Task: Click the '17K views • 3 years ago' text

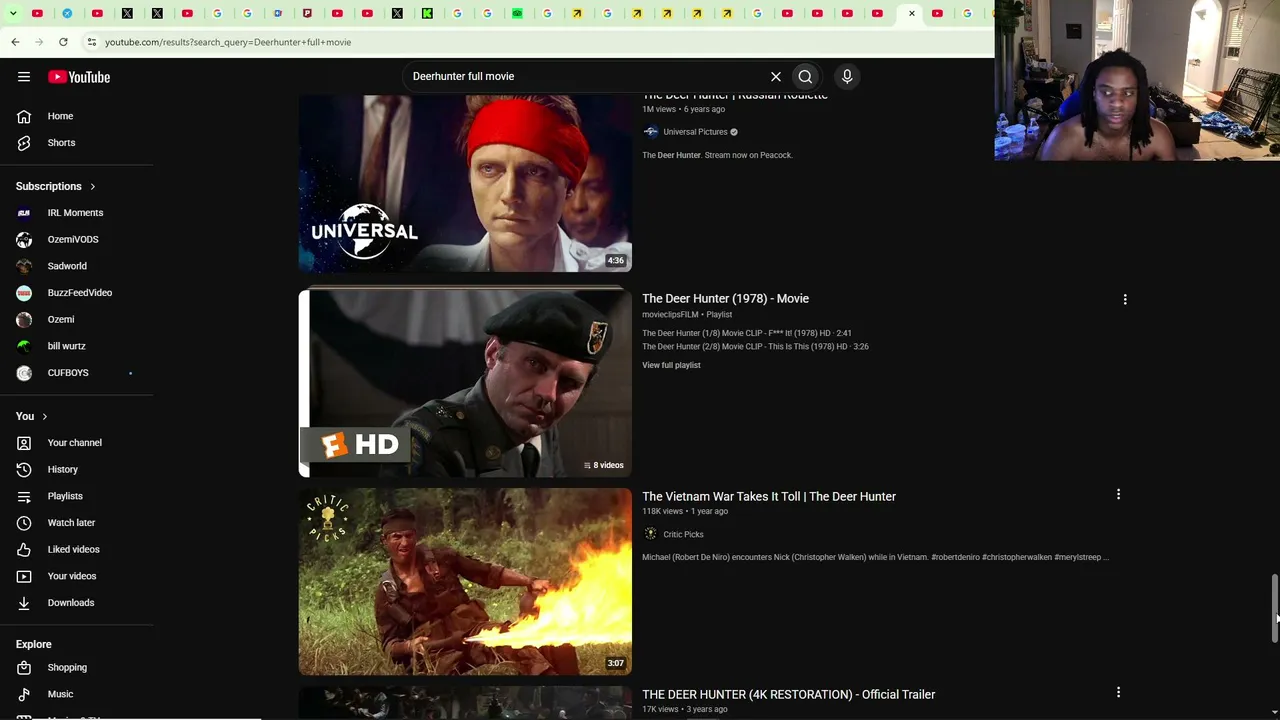Action: tap(684, 709)
